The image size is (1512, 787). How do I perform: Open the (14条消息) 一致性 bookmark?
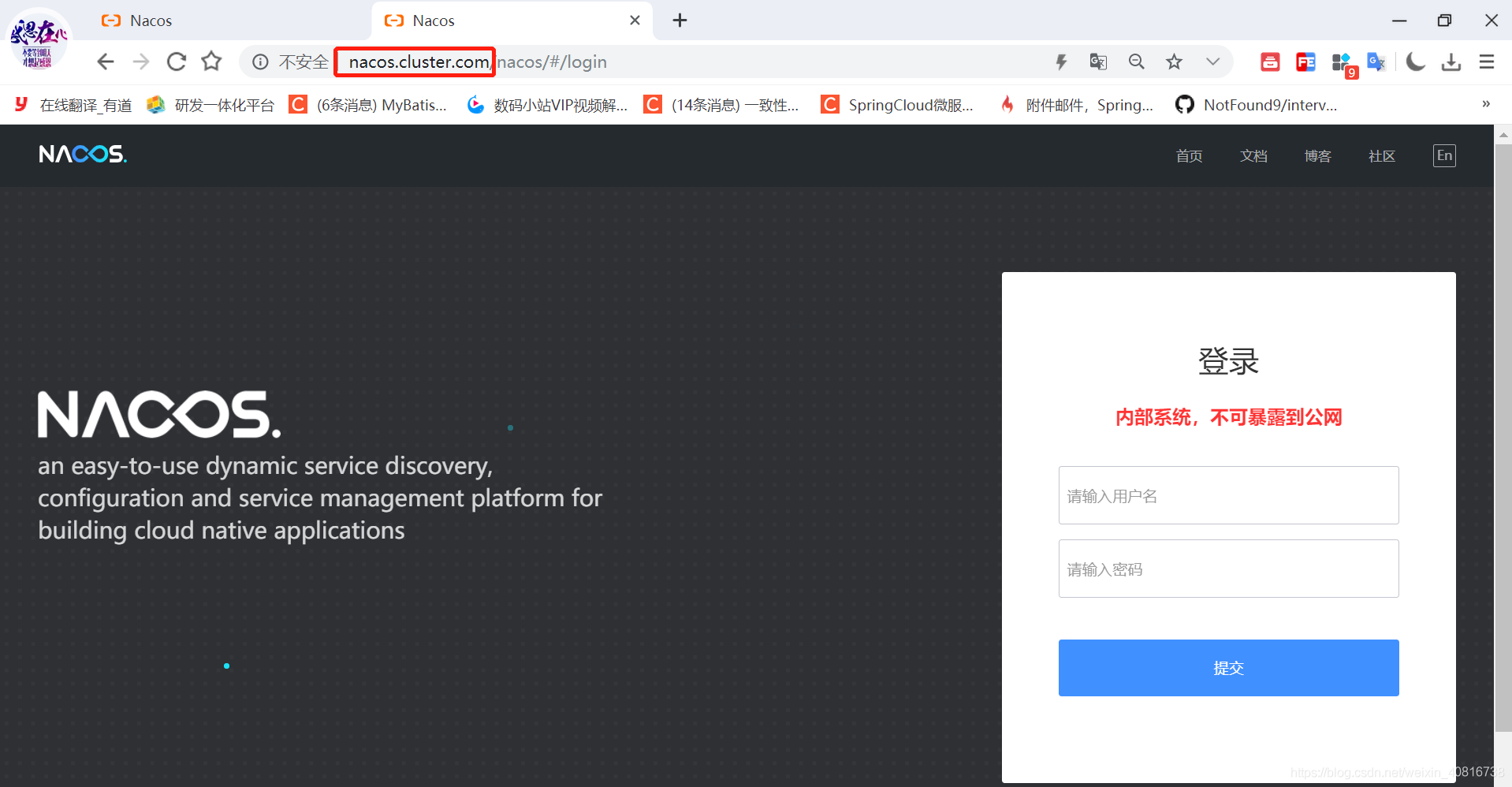pos(722,105)
